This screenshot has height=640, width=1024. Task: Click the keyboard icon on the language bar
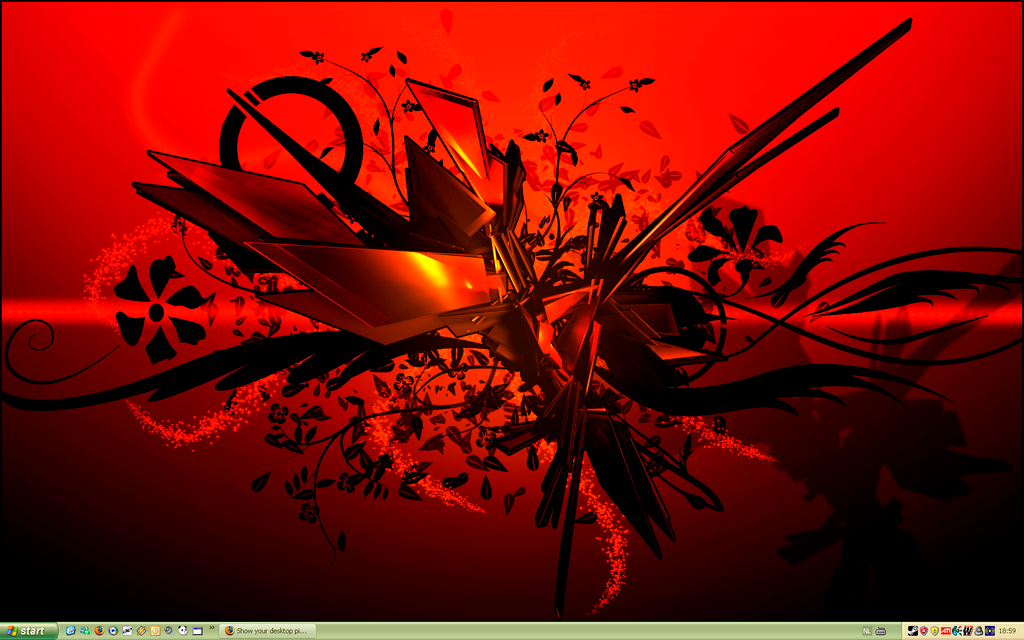coord(880,631)
